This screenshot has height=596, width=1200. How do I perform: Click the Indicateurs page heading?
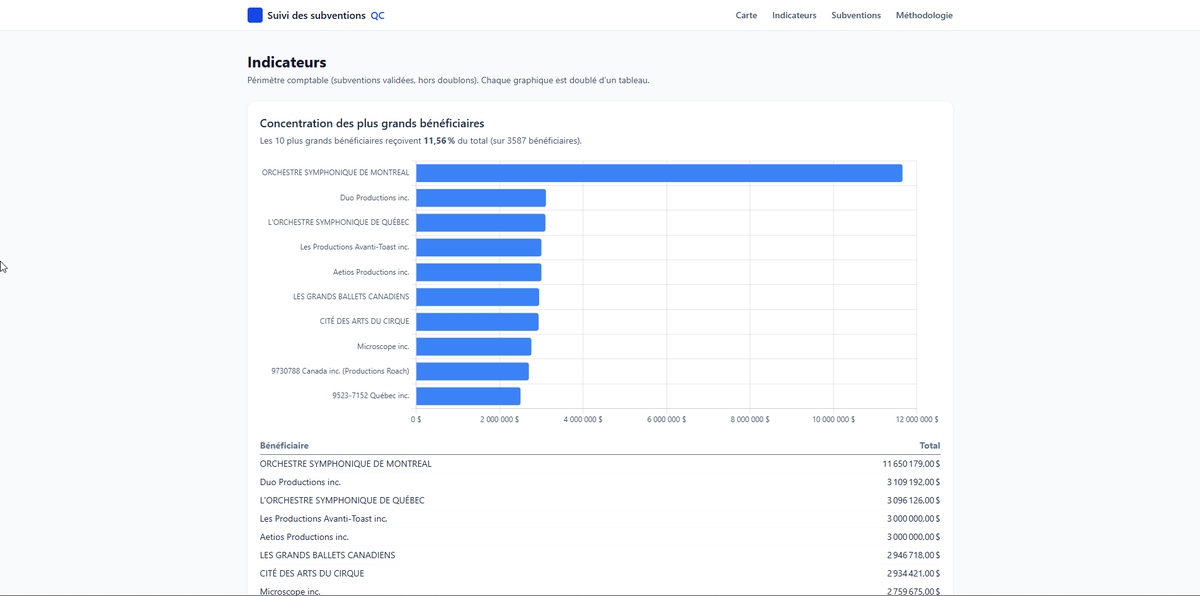287,62
